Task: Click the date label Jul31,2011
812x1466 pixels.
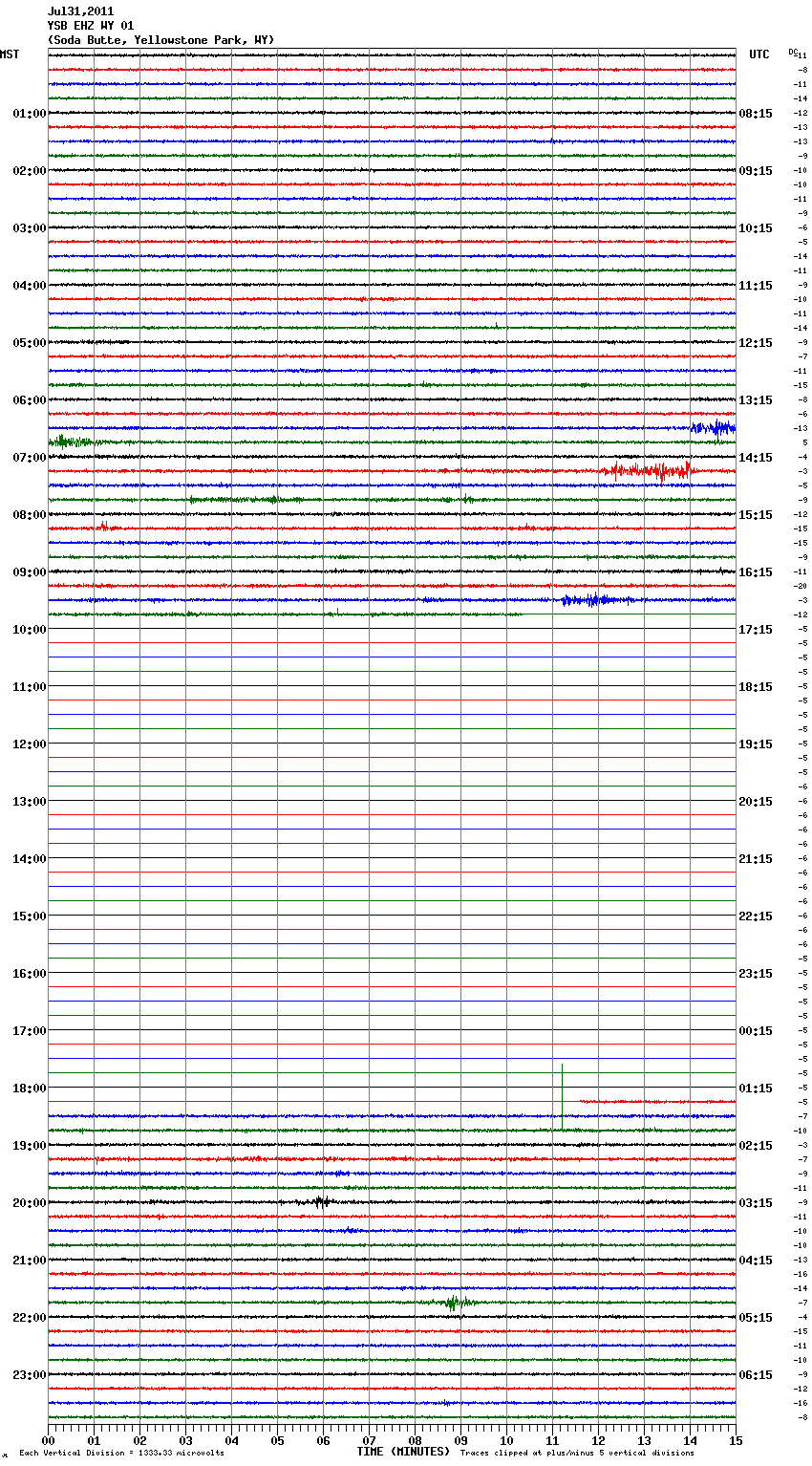Action: point(80,11)
